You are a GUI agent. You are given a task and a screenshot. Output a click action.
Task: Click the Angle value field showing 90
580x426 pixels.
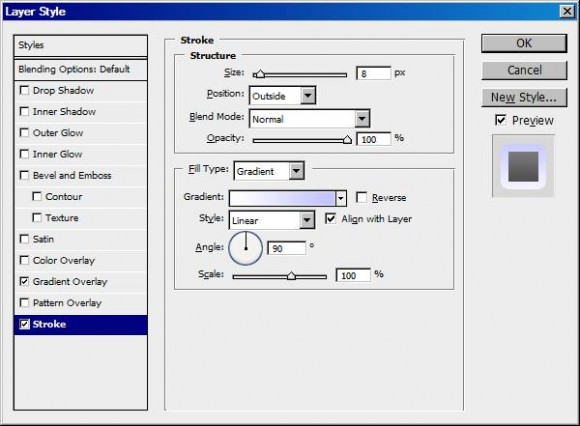pos(287,248)
